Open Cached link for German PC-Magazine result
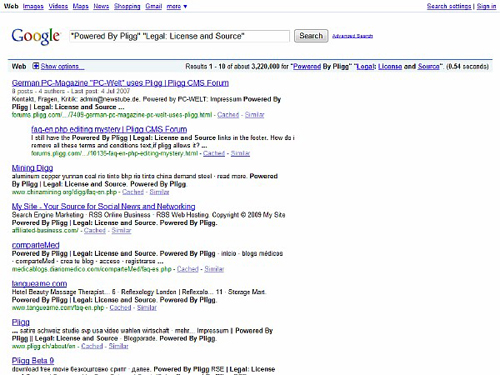 228,115
